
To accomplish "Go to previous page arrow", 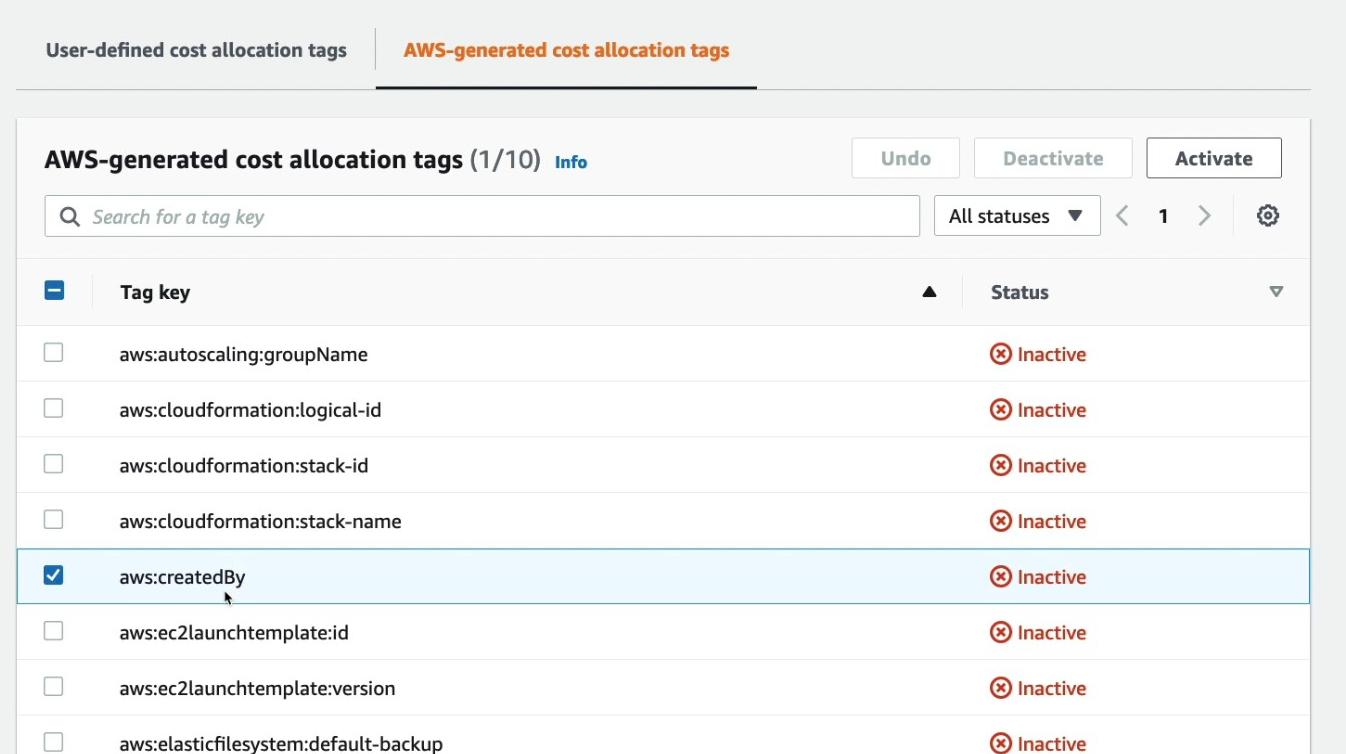I will click(1122, 216).
